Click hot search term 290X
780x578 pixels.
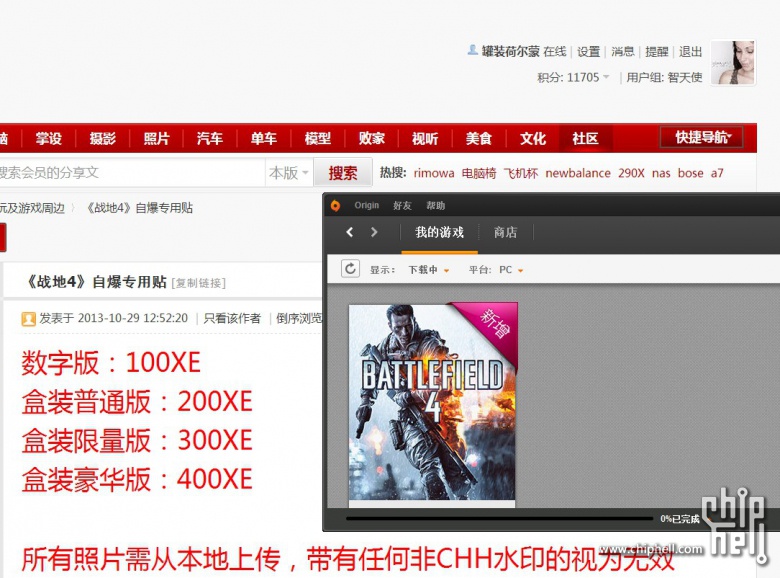[631, 173]
